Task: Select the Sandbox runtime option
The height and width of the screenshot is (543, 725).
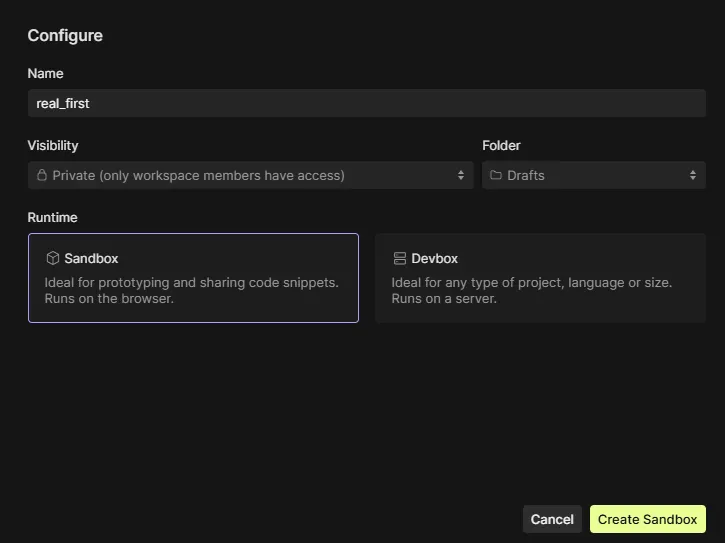Action: point(193,278)
